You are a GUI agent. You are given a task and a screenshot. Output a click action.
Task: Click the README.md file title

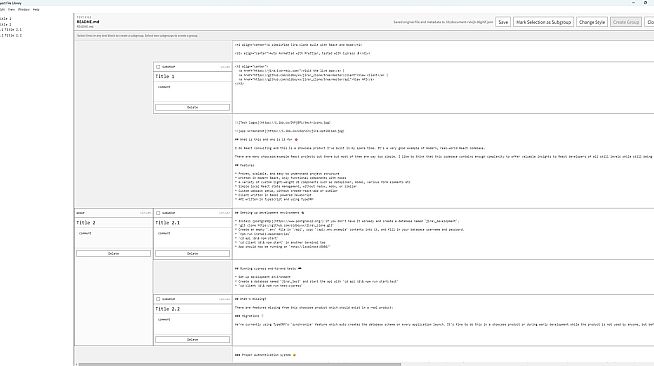click(x=88, y=22)
